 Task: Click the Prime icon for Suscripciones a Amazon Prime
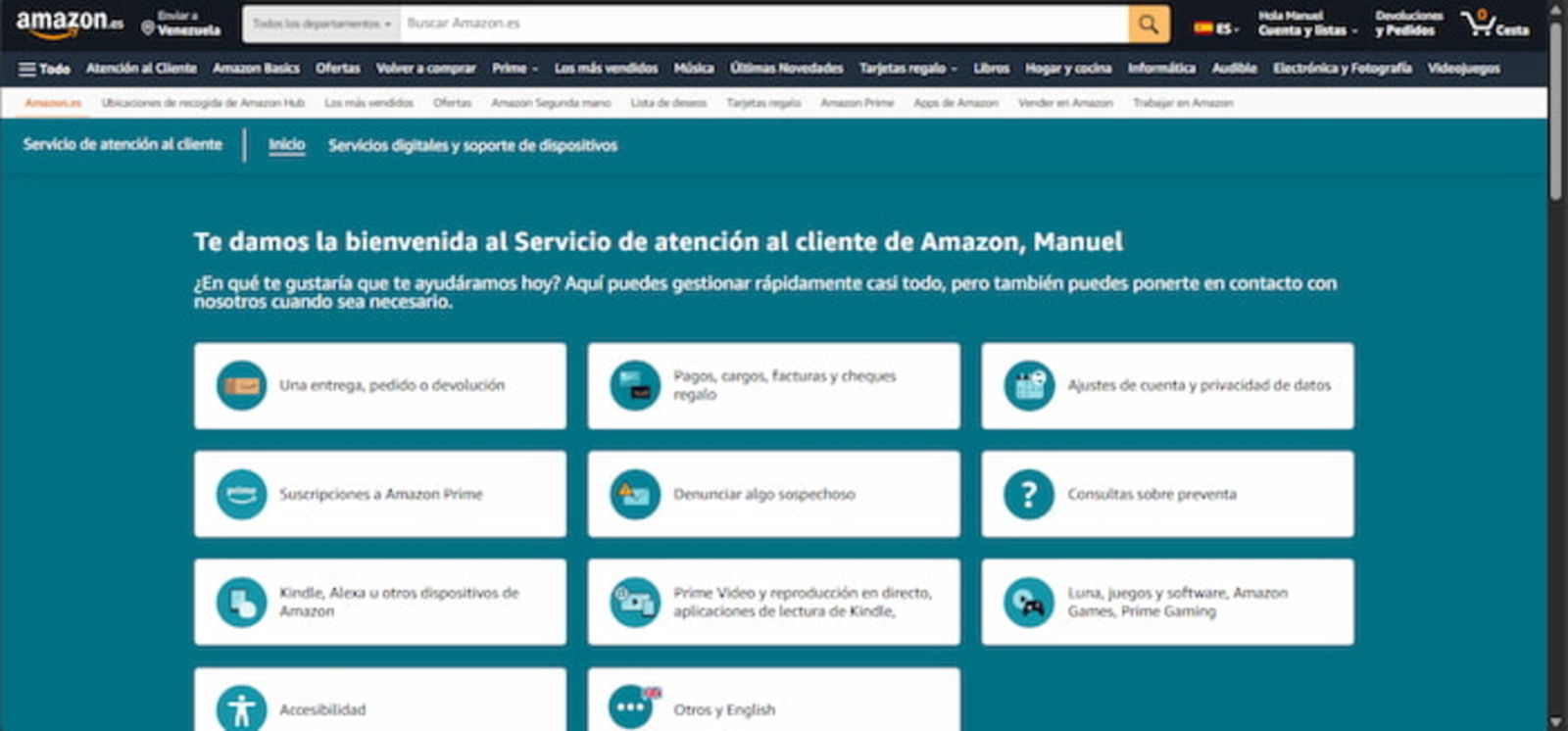241,494
